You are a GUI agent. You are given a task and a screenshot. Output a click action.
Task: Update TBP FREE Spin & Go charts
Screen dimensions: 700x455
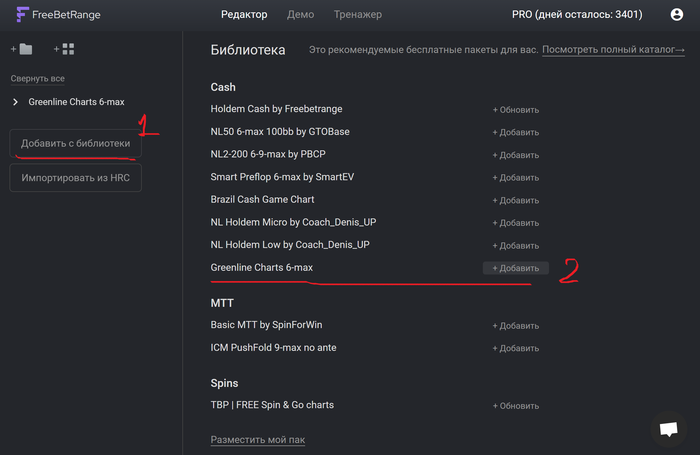click(x=515, y=406)
